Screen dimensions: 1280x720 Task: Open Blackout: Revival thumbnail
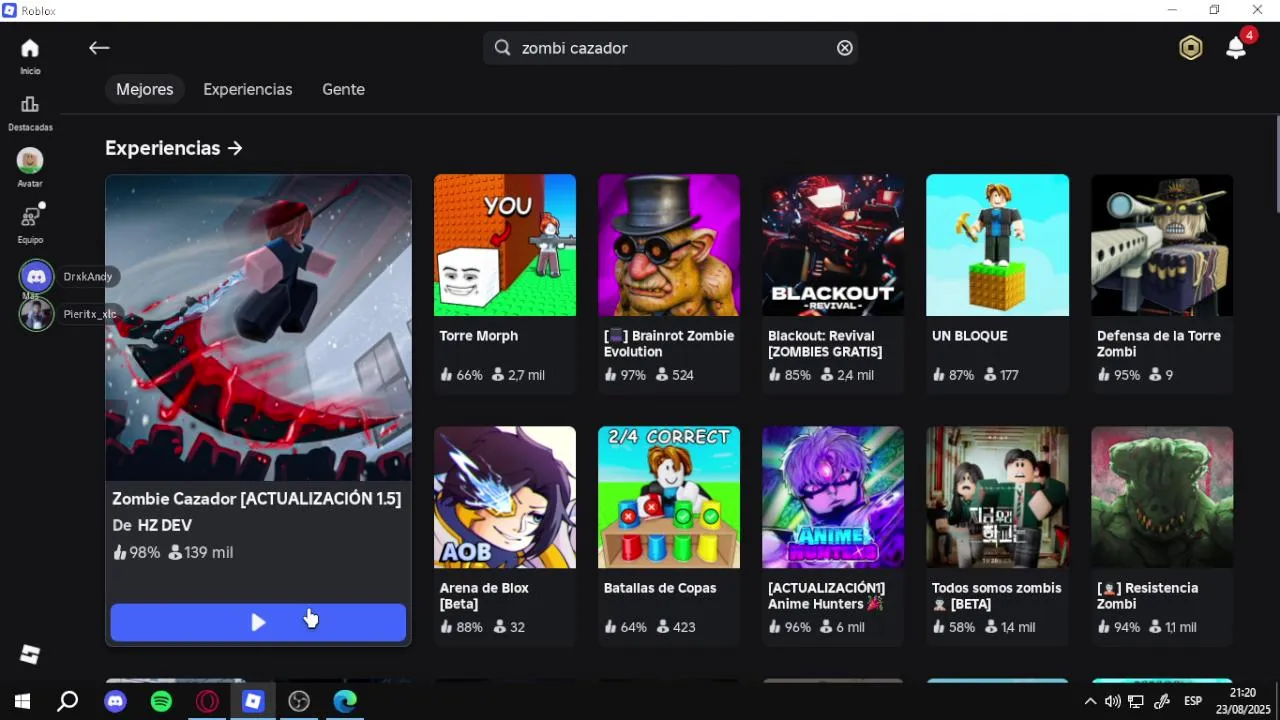point(833,245)
